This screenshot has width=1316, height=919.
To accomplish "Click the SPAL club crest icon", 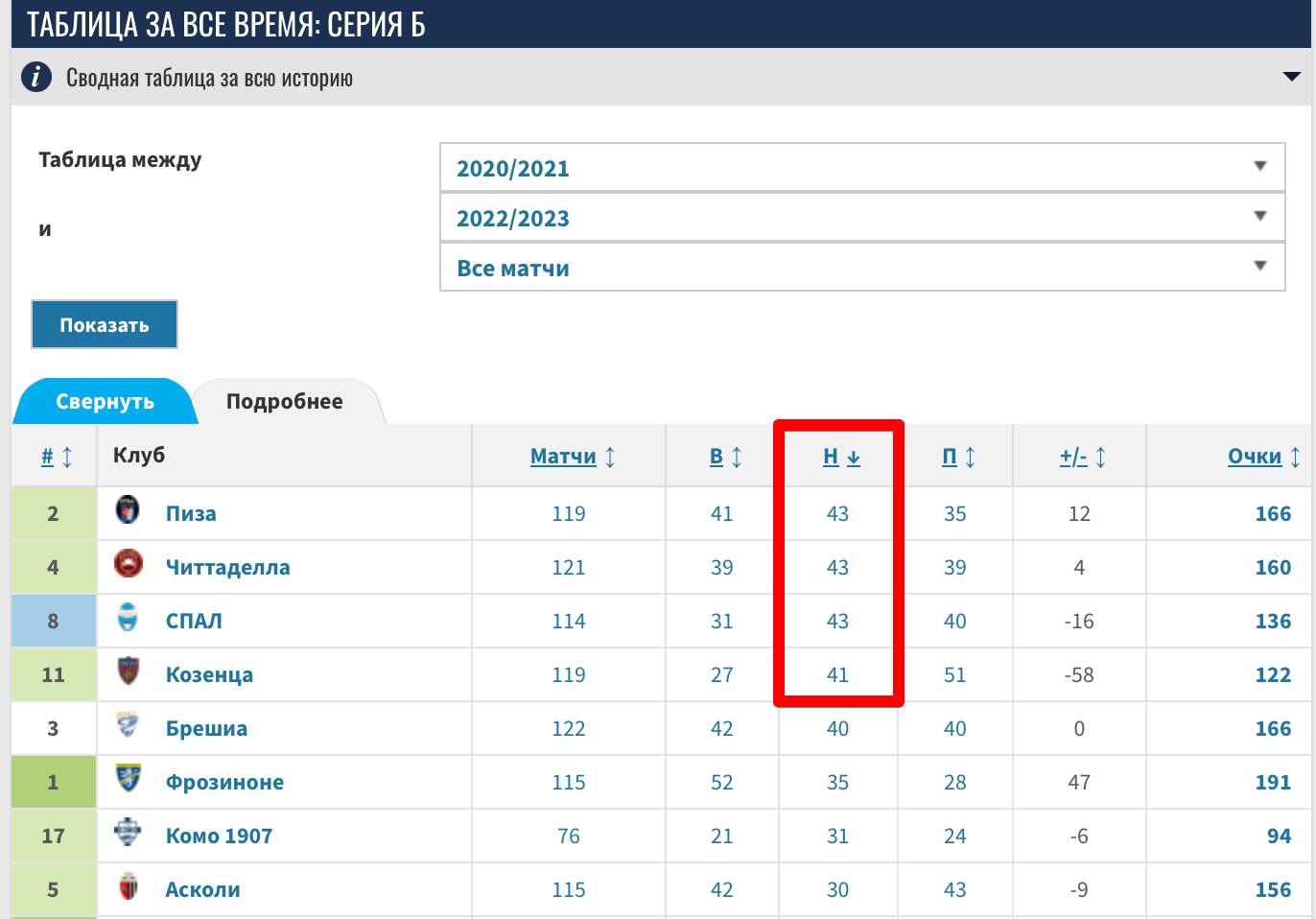I will click(x=128, y=617).
